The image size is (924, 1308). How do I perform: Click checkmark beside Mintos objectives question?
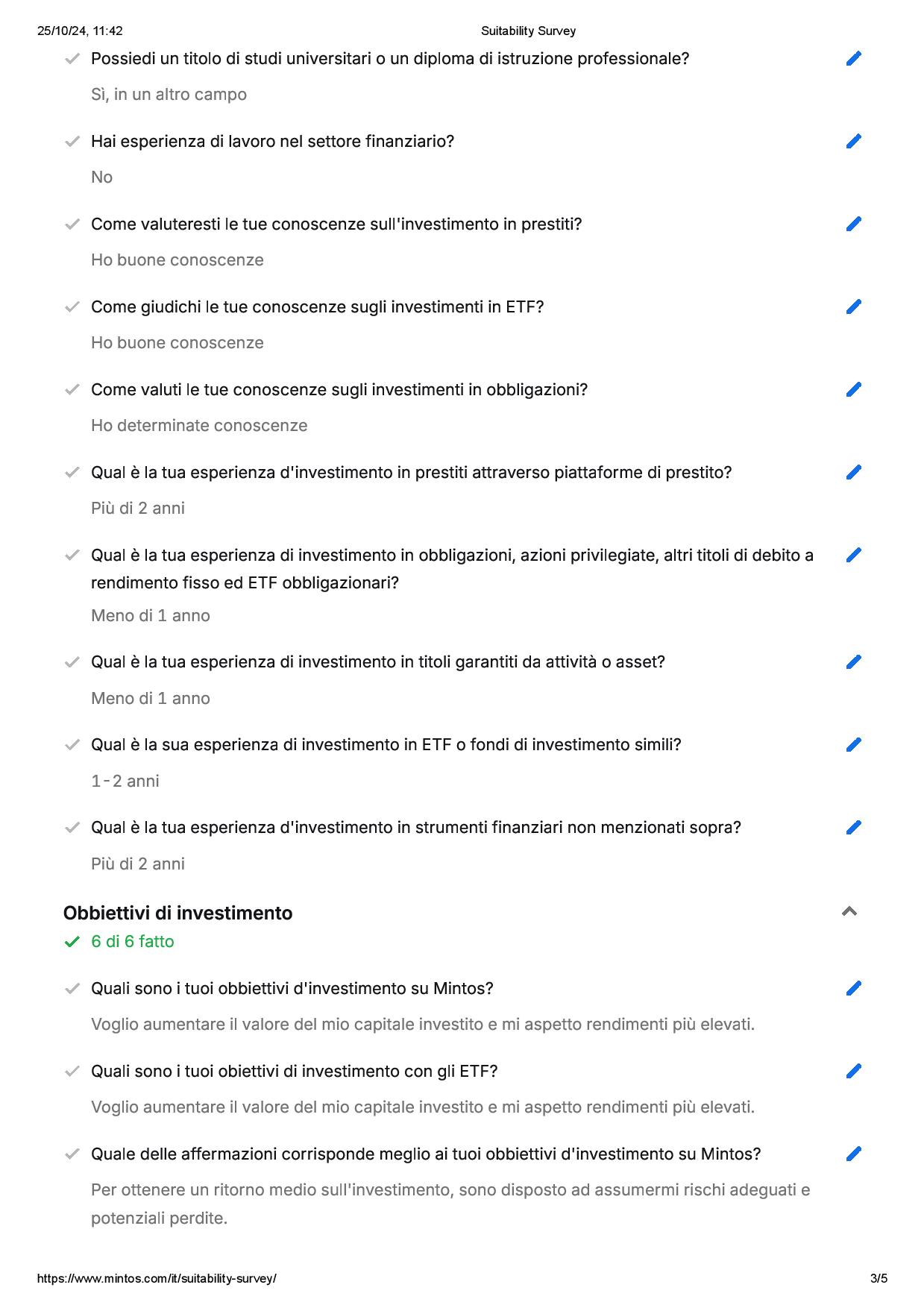coord(72,989)
